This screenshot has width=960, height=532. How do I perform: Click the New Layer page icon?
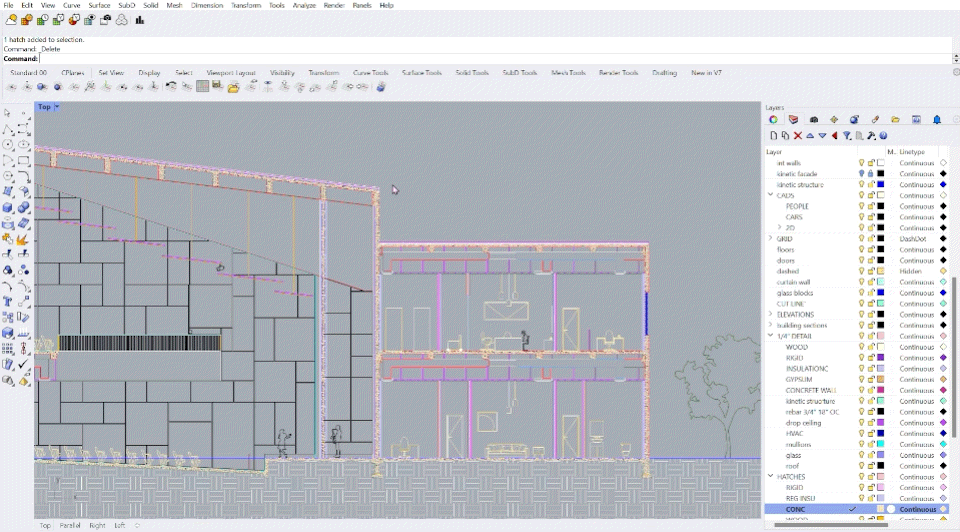tap(773, 136)
